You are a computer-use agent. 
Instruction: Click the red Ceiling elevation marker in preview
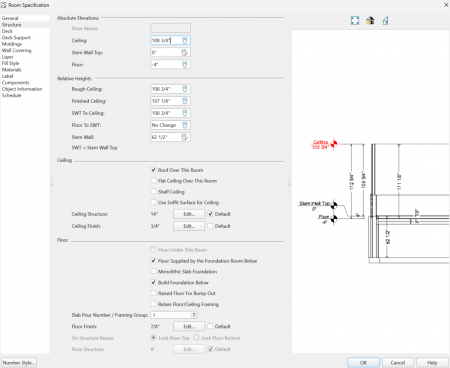click(x=334, y=144)
